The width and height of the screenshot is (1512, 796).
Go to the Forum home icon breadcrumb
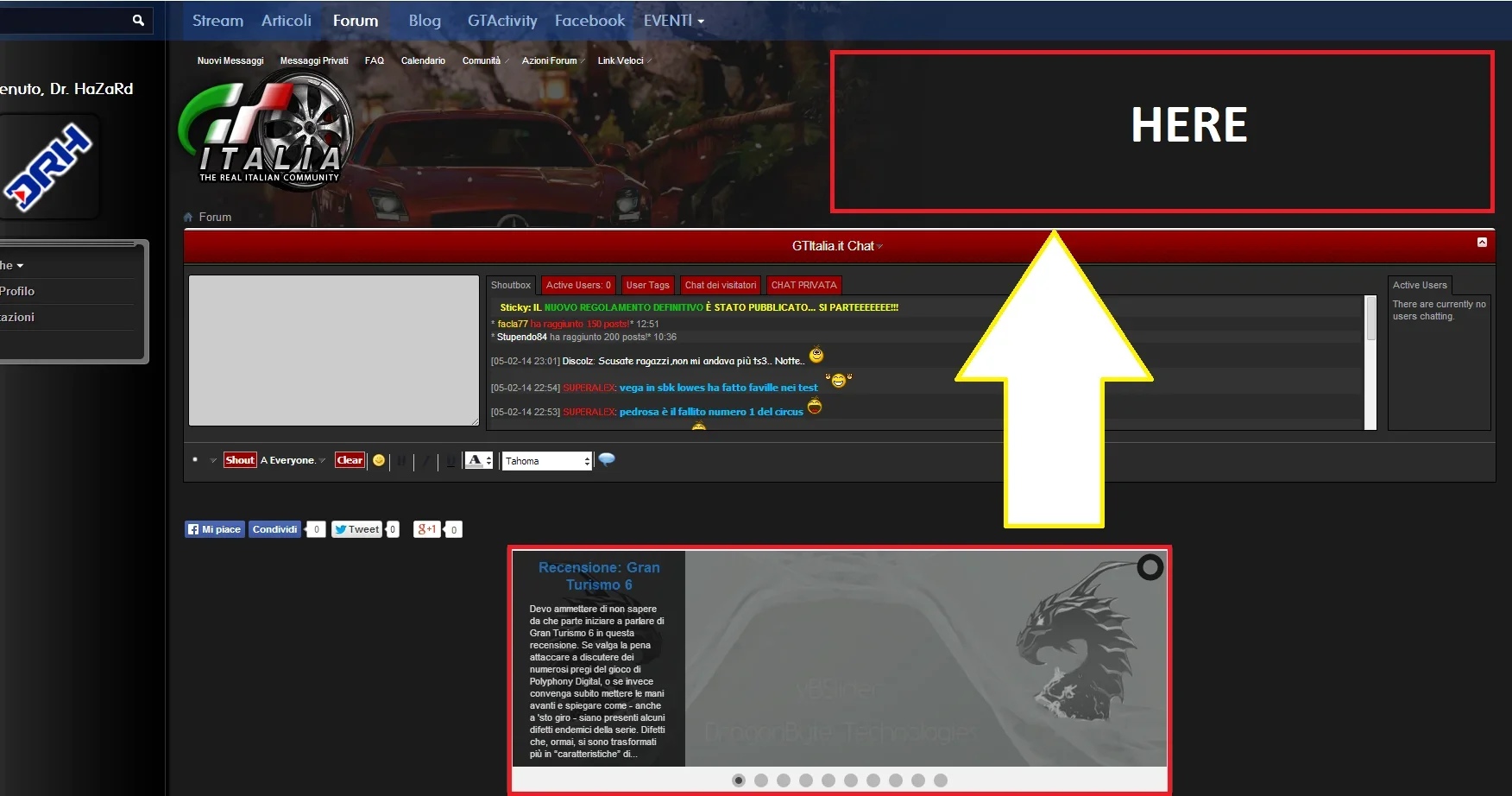(188, 218)
